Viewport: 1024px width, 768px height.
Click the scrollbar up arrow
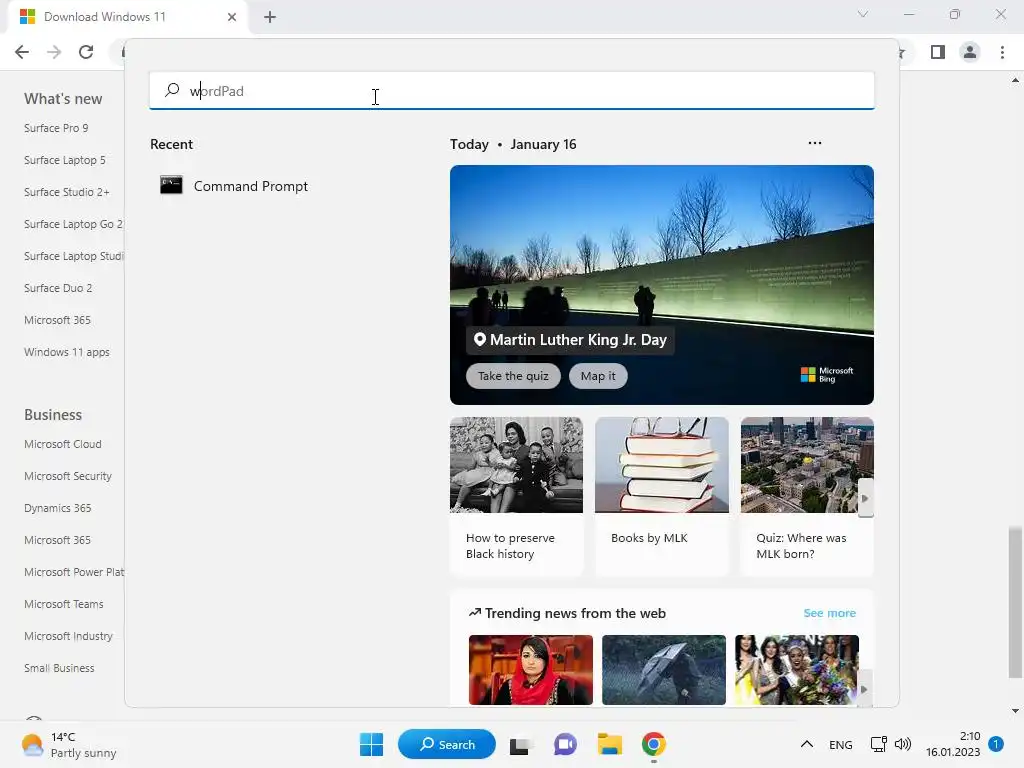(x=1015, y=80)
